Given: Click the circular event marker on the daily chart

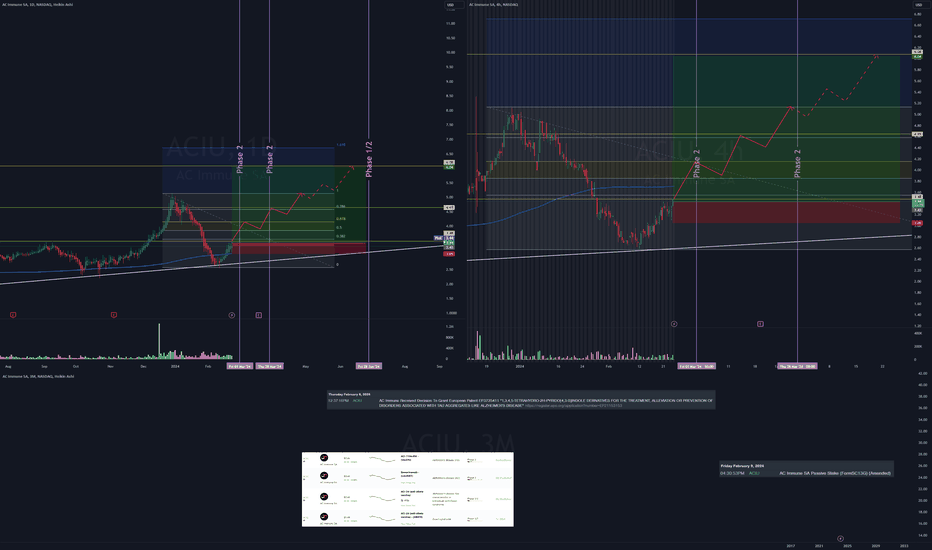Looking at the screenshot, I should (x=232, y=315).
